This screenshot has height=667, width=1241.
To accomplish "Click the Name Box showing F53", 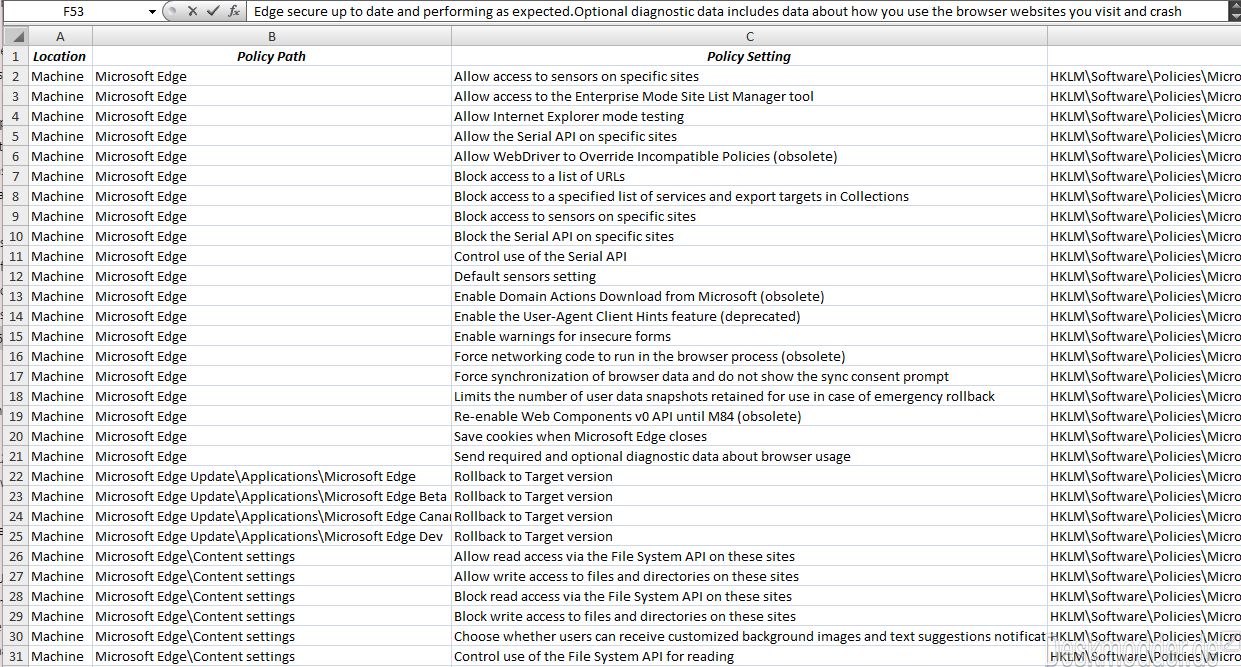I will [74, 11].
